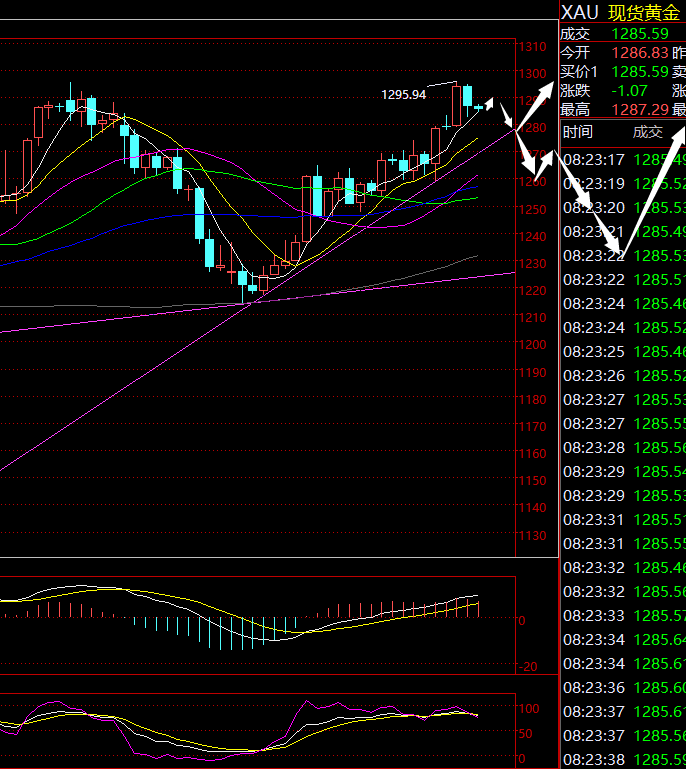Click the 买价1 bid price label

tap(579, 72)
